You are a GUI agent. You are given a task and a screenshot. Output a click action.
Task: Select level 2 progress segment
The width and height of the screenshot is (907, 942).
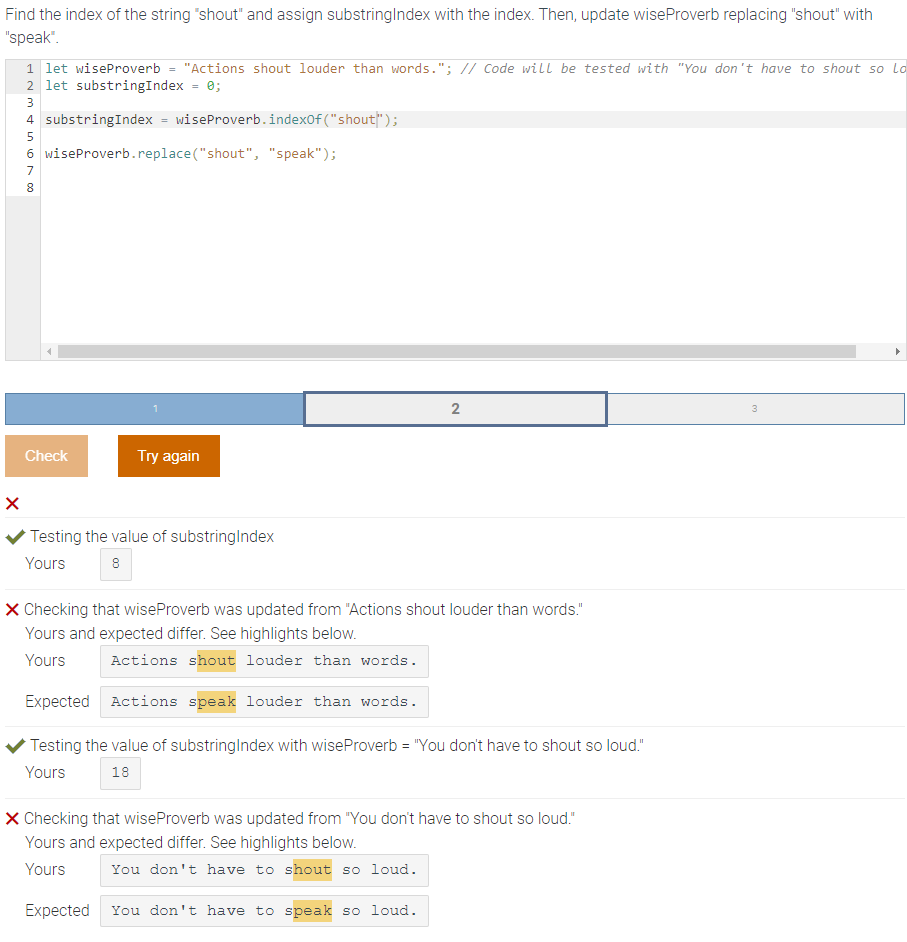pyautogui.click(x=455, y=409)
